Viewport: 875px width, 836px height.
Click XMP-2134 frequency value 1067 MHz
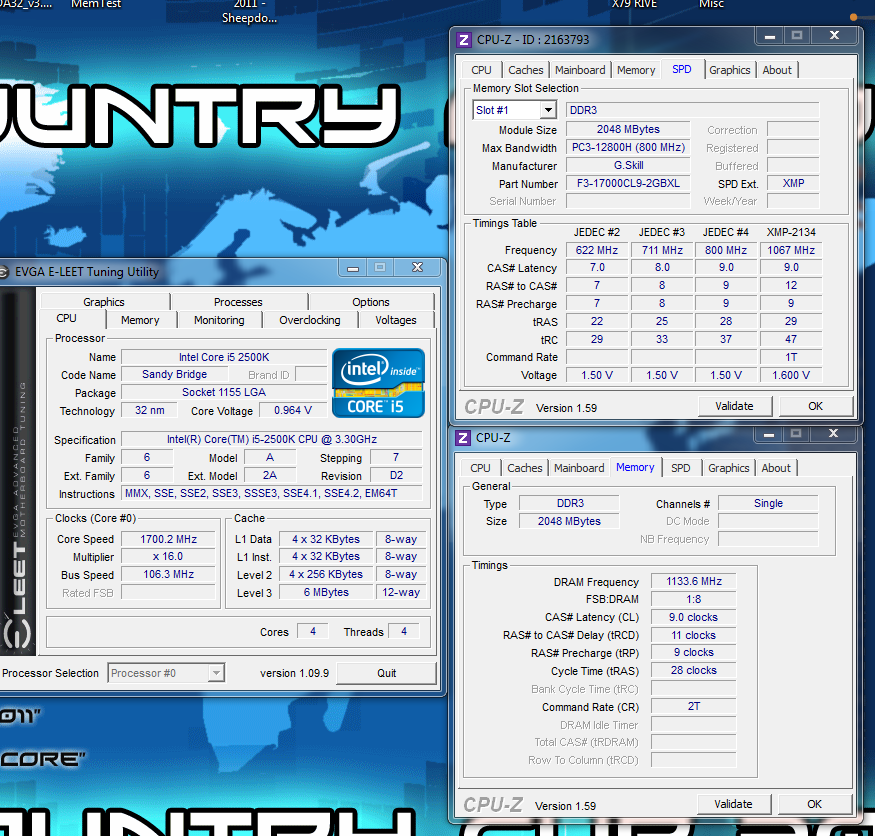tap(791, 251)
